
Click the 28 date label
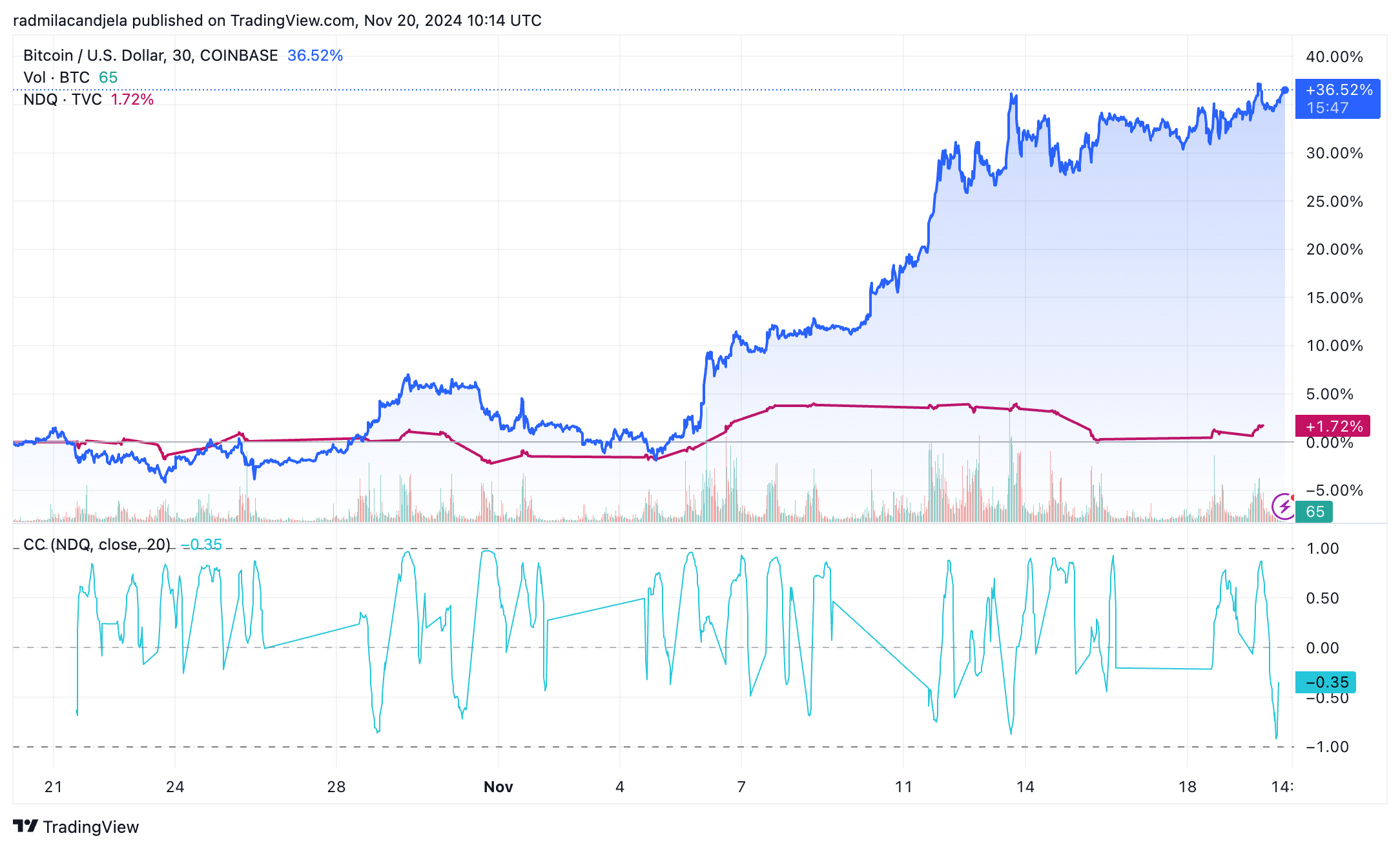336,787
